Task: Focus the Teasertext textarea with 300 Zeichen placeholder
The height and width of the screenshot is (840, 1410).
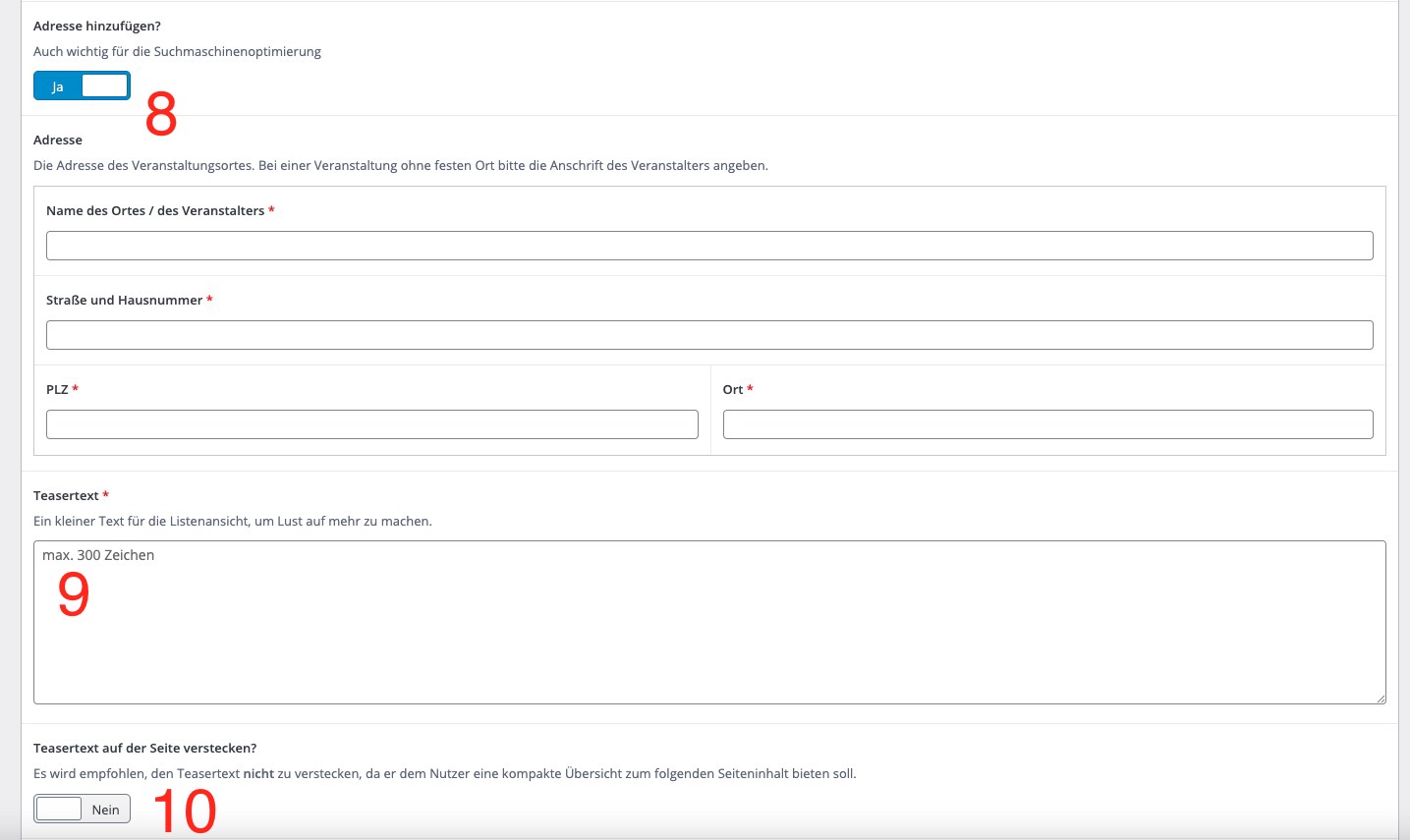Action: [708, 629]
